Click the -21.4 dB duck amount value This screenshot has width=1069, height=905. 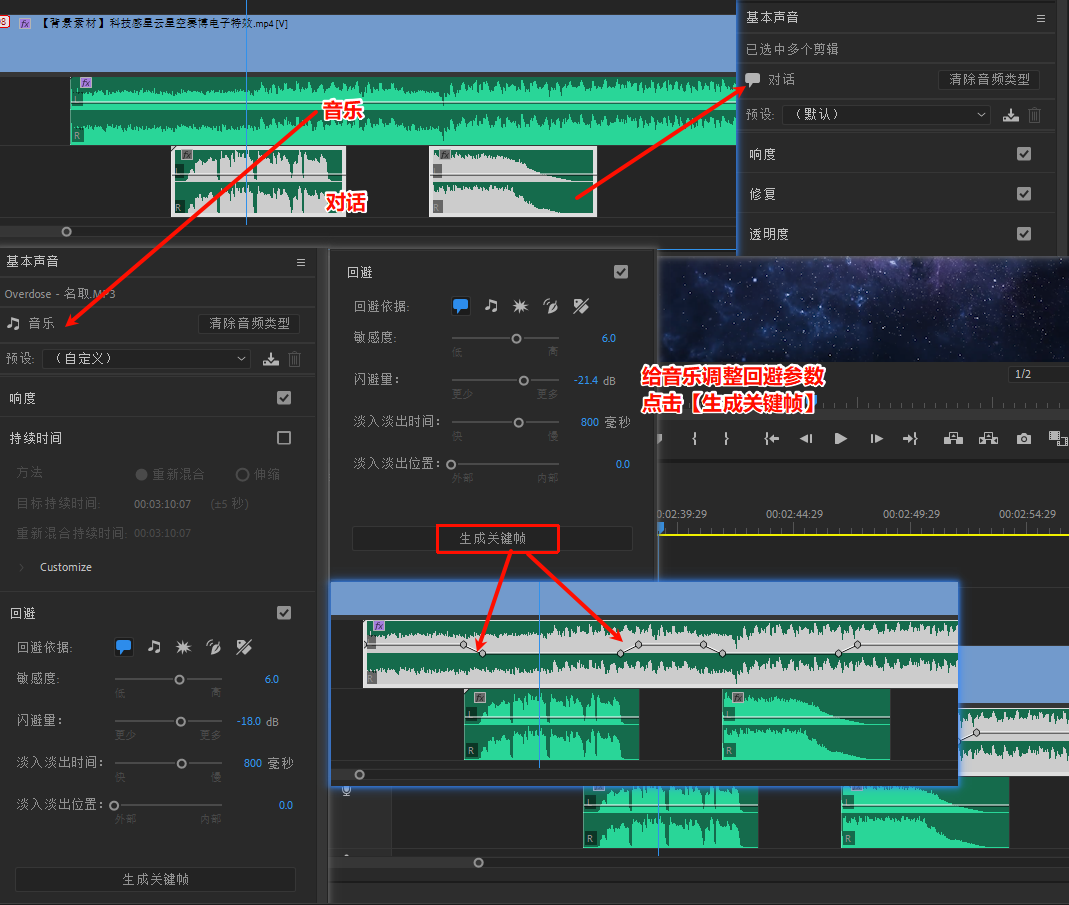(x=586, y=381)
